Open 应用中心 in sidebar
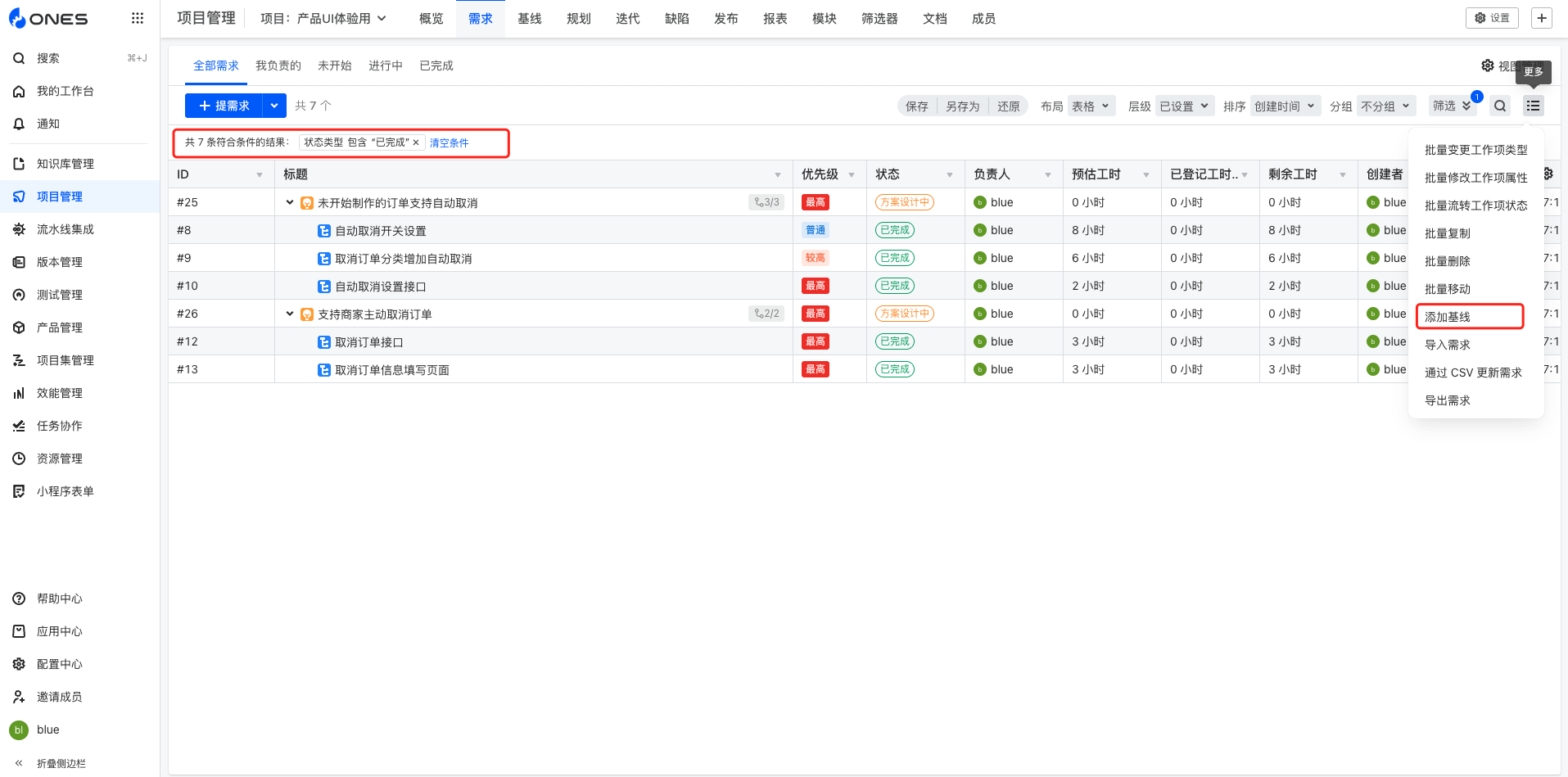Screen dimensions: 1568x777 point(60,631)
